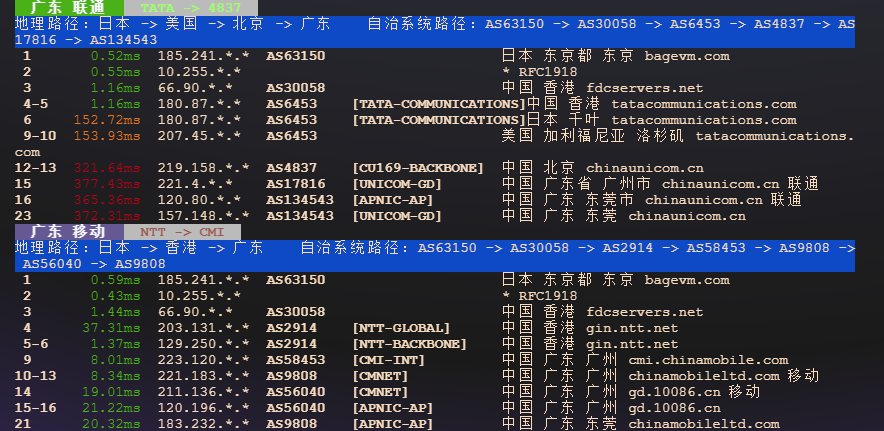This screenshot has width=884, height=431.
Task: Select latency value 8.34ms
Action: click(x=116, y=376)
